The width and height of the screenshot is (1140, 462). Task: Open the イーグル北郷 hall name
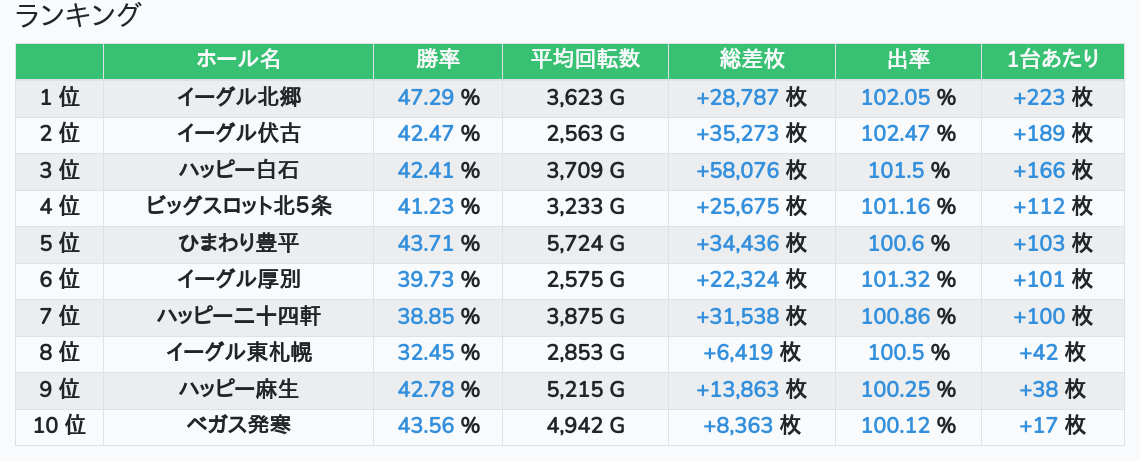(238, 97)
